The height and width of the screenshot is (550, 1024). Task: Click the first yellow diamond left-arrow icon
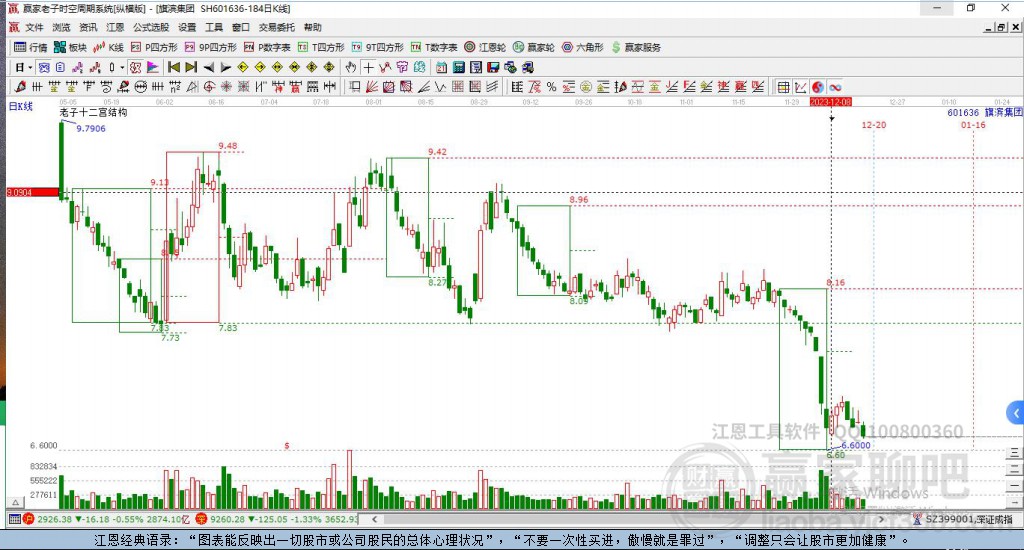243,67
